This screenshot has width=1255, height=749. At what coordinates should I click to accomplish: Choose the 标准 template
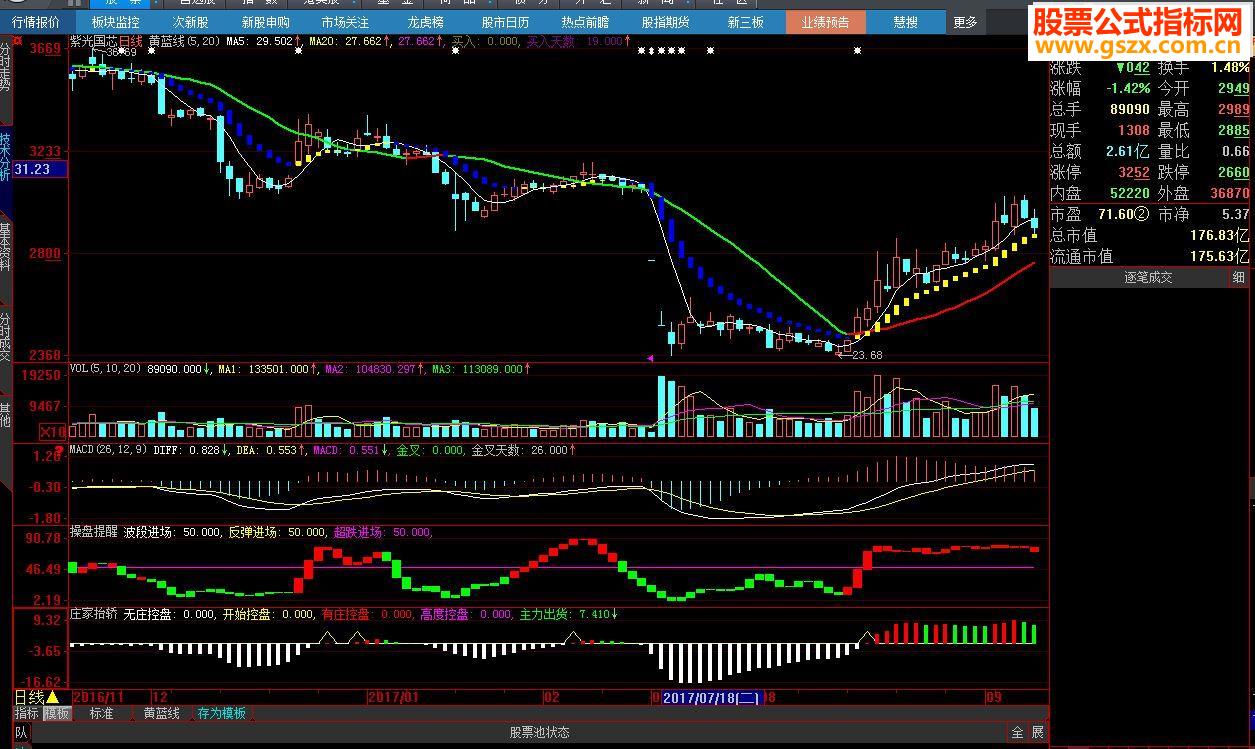pos(102,714)
